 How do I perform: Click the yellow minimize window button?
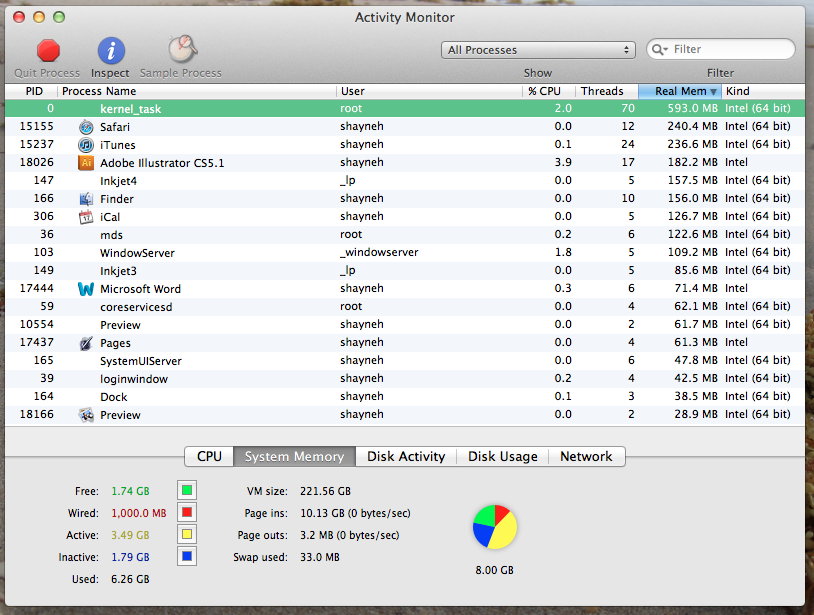tap(39, 17)
